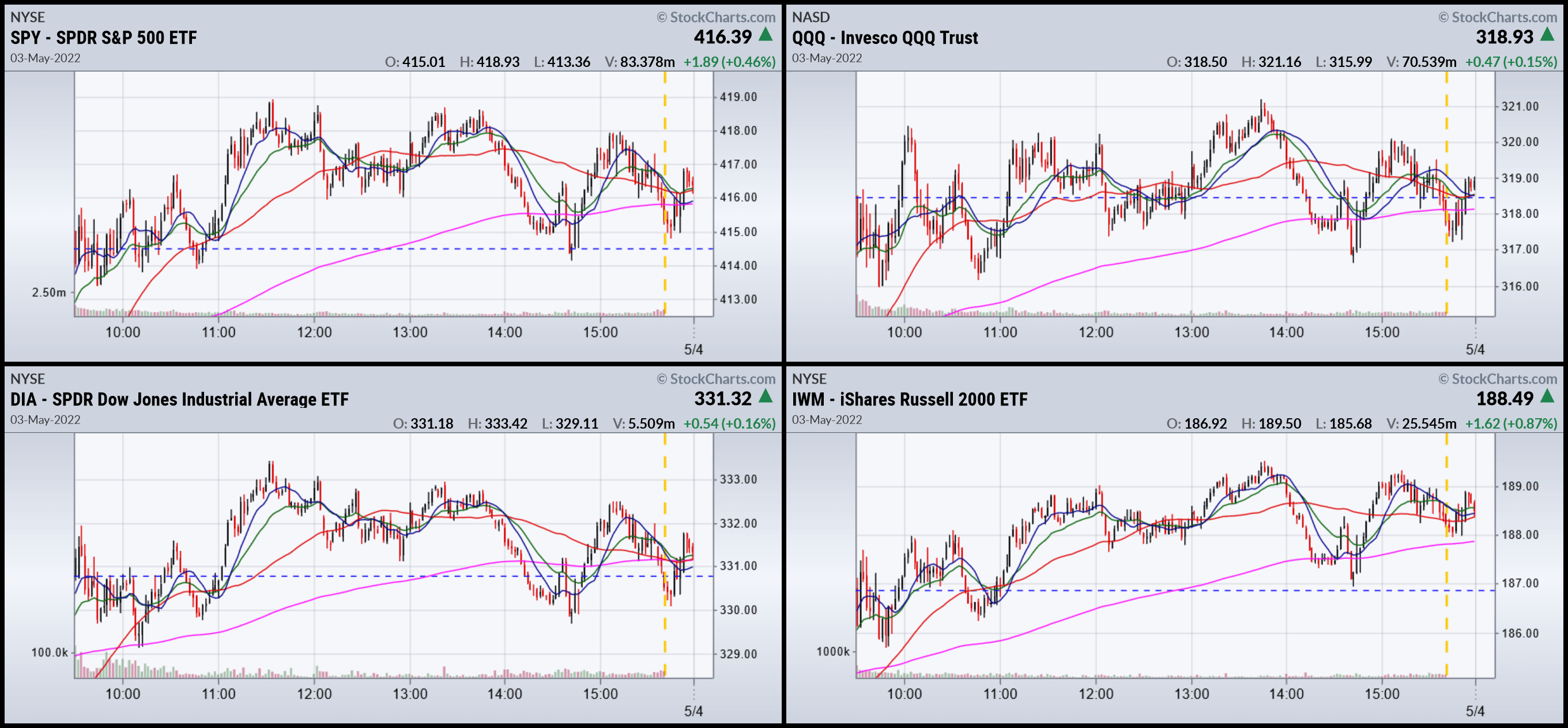The height and width of the screenshot is (728, 1568).
Task: Click the SPY low value 'L: 413.36'
Action: (x=562, y=62)
